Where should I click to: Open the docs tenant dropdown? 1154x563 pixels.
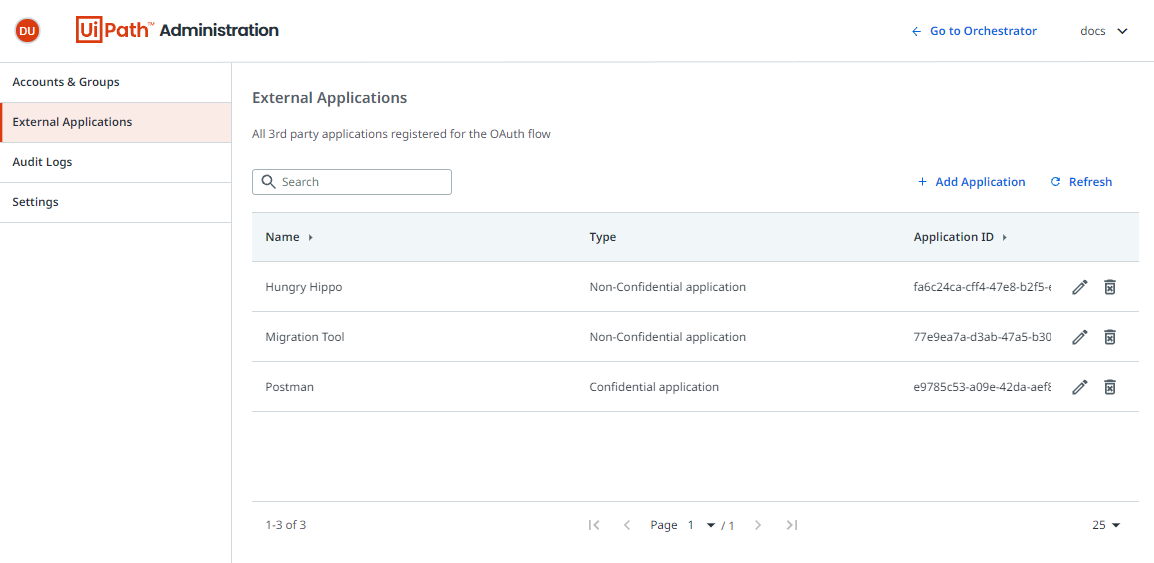(1103, 31)
